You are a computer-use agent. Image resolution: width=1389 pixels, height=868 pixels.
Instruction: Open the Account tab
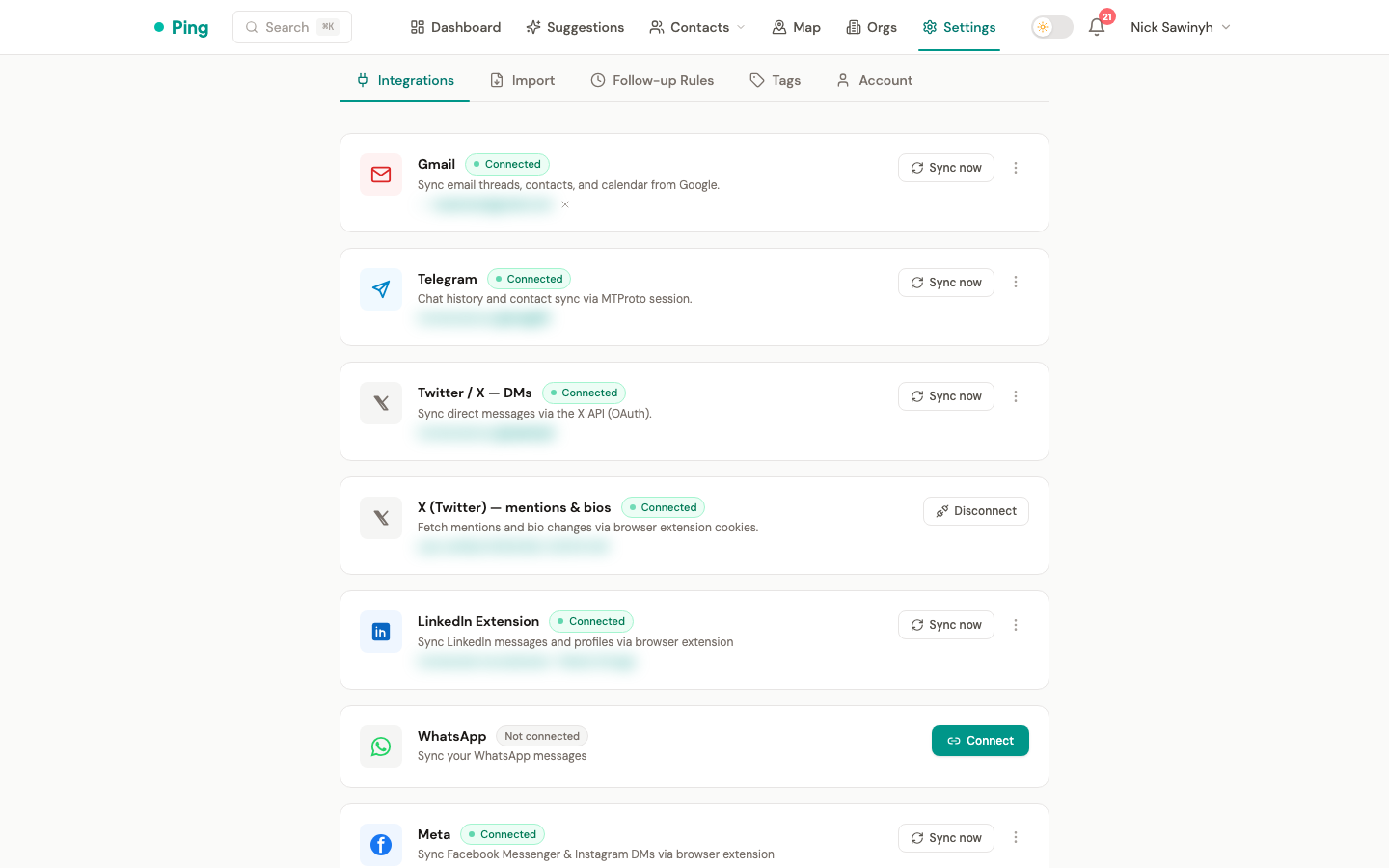(875, 80)
